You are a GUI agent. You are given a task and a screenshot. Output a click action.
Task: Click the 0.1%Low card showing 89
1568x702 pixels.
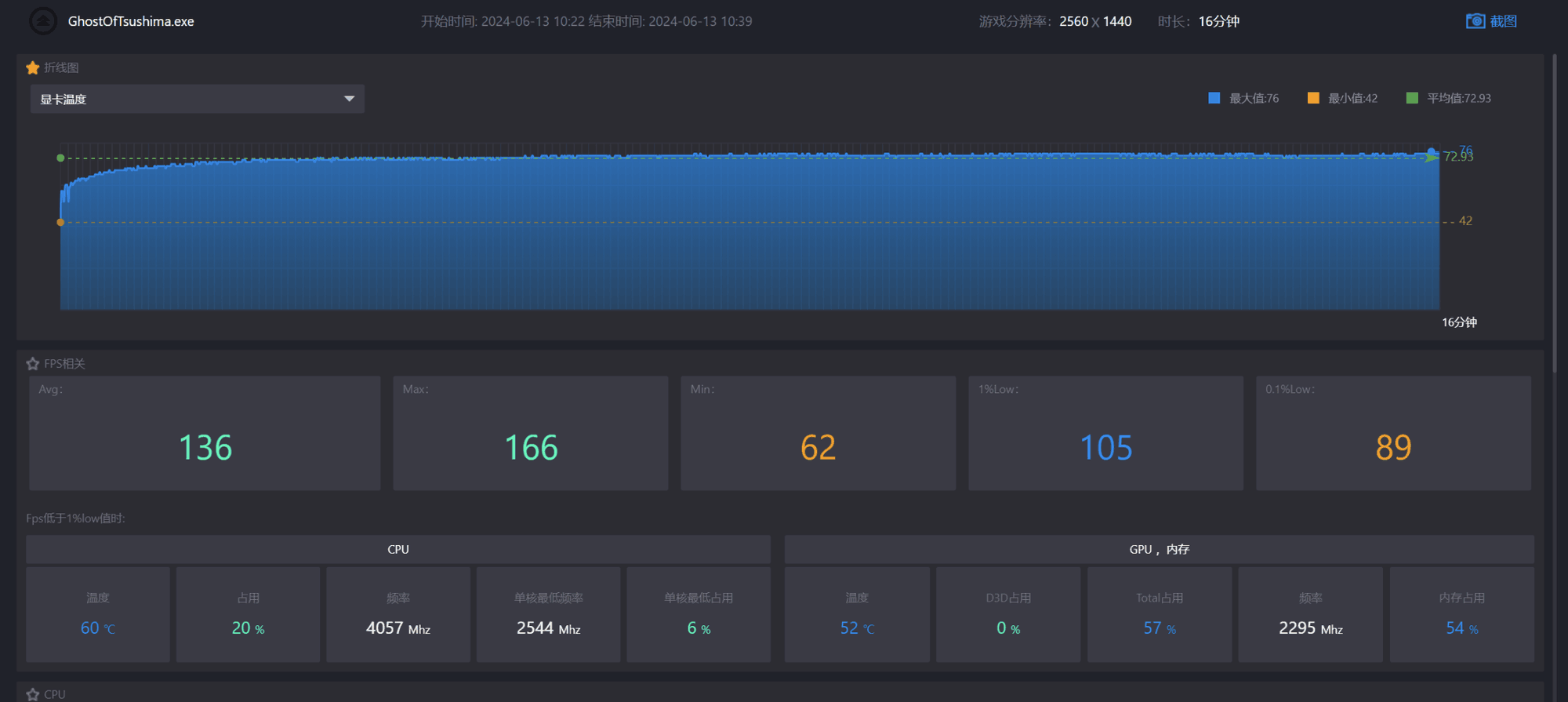pyautogui.click(x=1393, y=433)
